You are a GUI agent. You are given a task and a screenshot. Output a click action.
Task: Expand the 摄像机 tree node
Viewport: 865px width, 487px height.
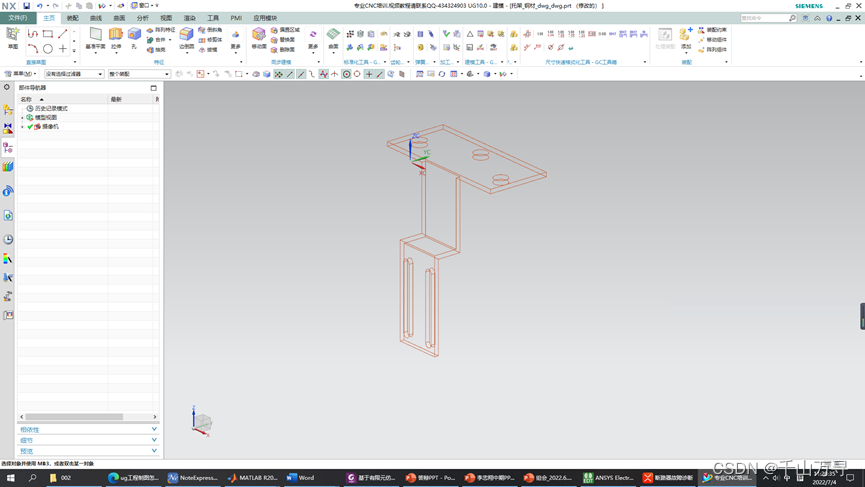(23, 127)
